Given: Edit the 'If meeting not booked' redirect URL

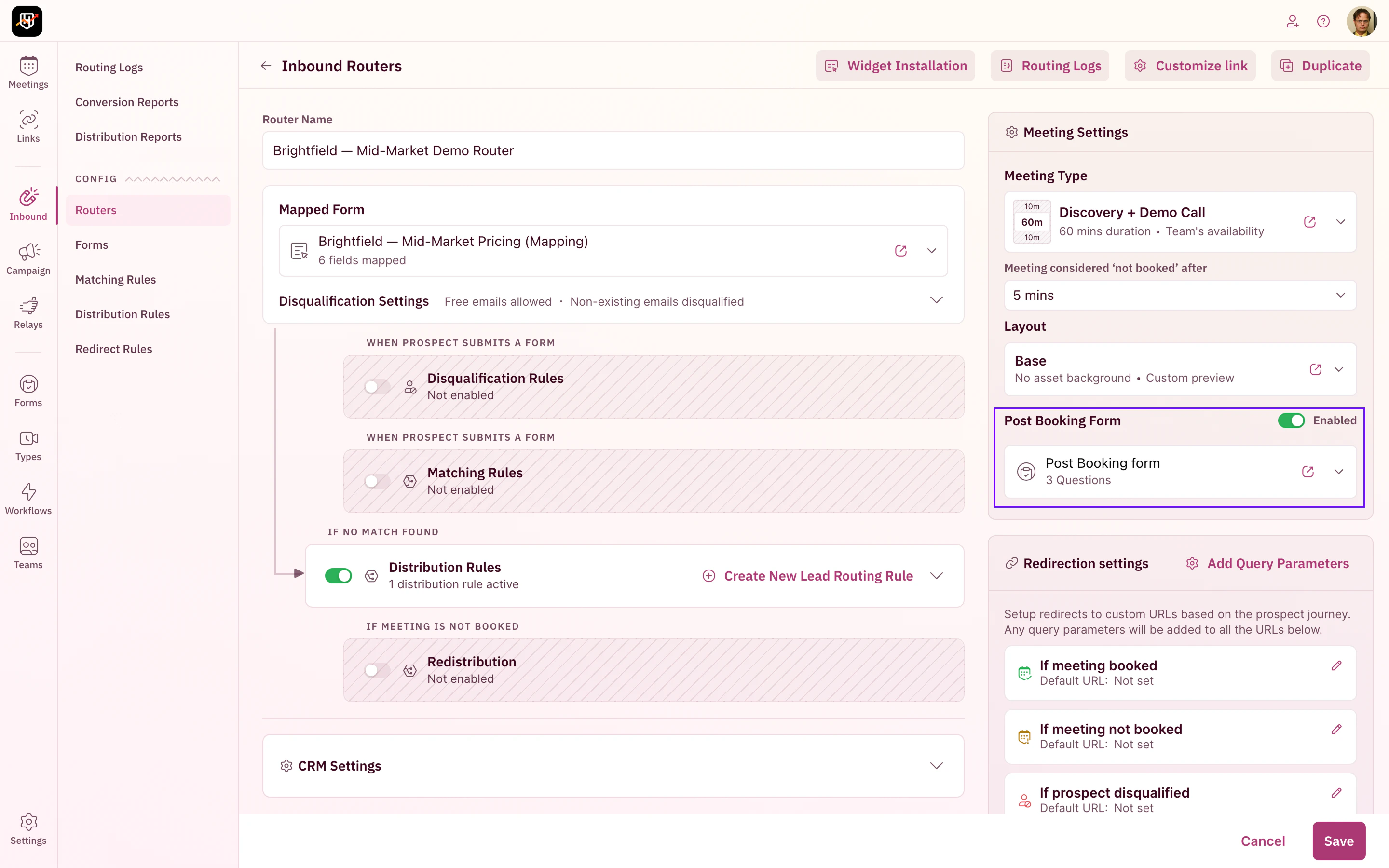Looking at the screenshot, I should tap(1337, 729).
